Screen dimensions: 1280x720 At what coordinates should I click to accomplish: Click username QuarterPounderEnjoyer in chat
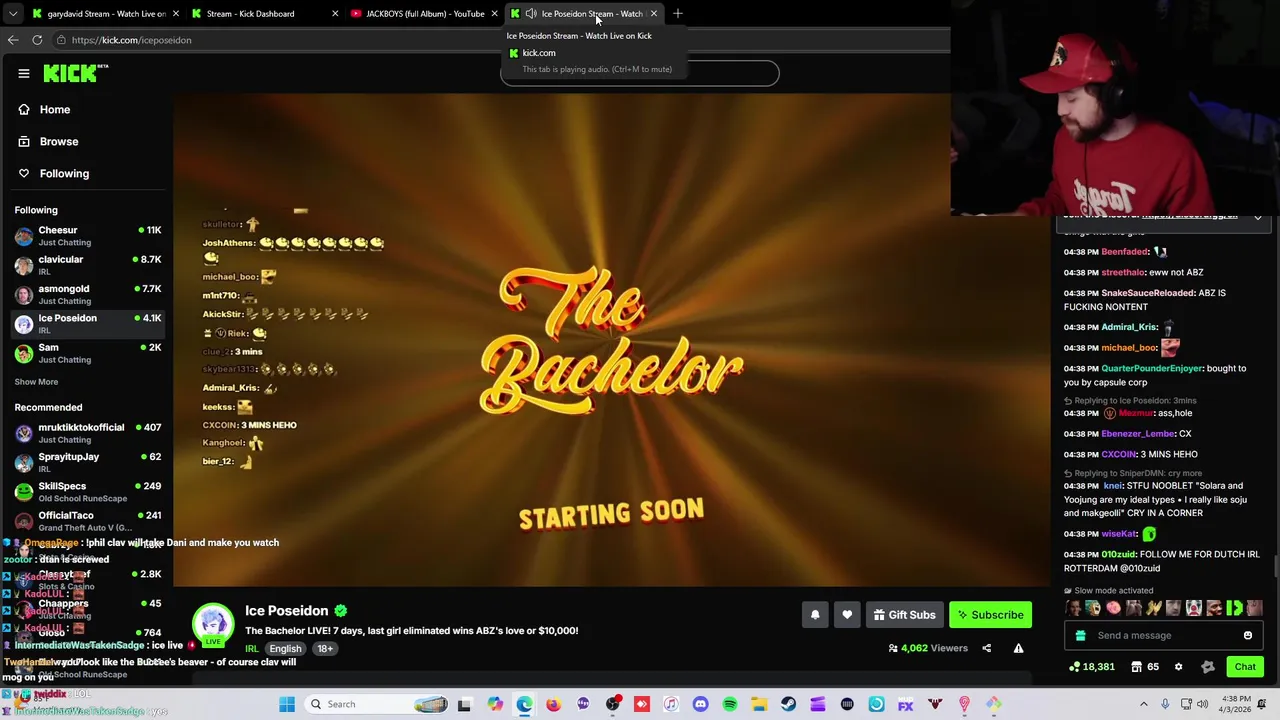[x=1151, y=368]
